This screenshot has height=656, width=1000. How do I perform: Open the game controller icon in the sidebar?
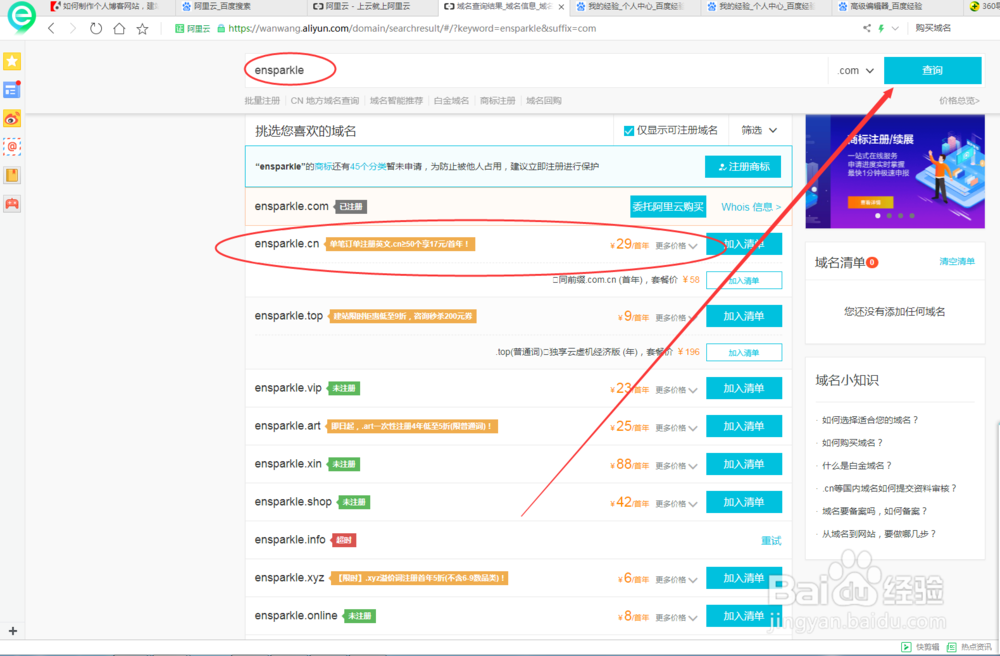click(12, 204)
